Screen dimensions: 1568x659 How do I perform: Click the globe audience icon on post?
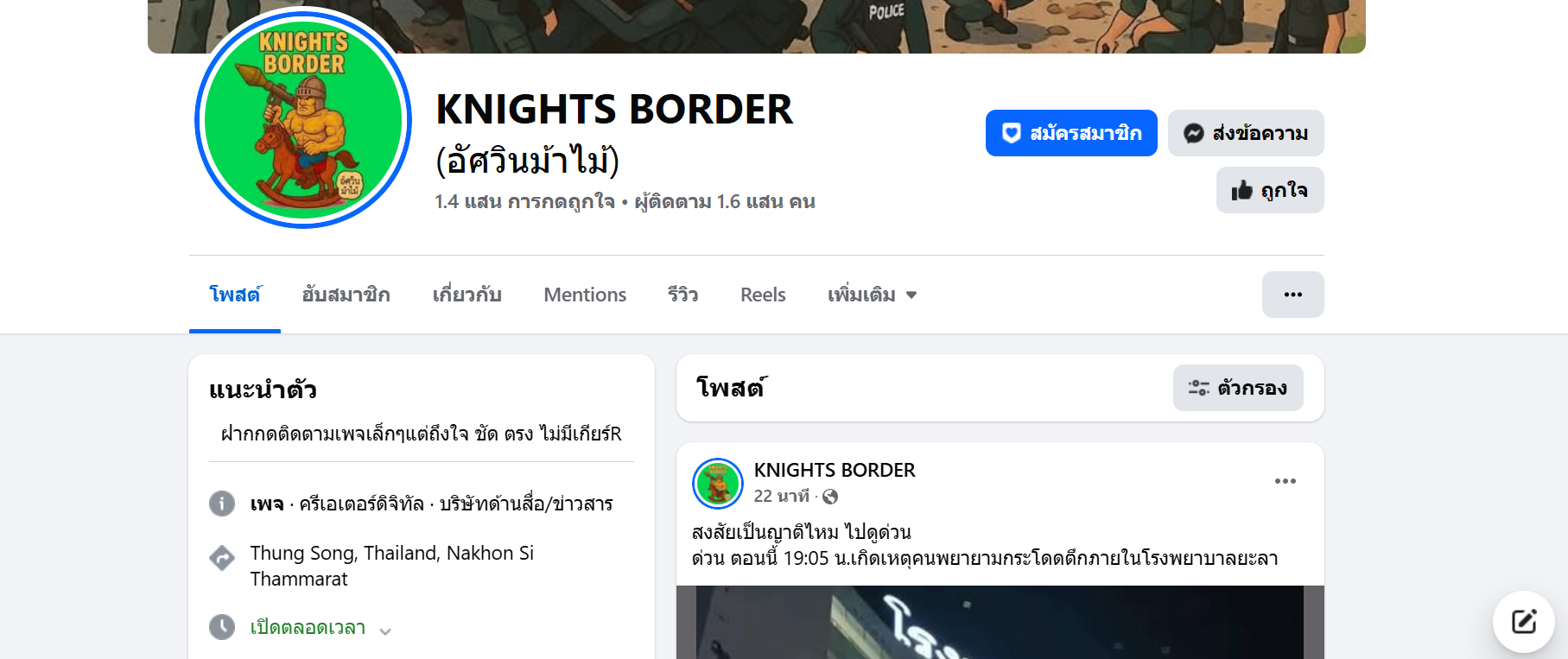(x=830, y=497)
